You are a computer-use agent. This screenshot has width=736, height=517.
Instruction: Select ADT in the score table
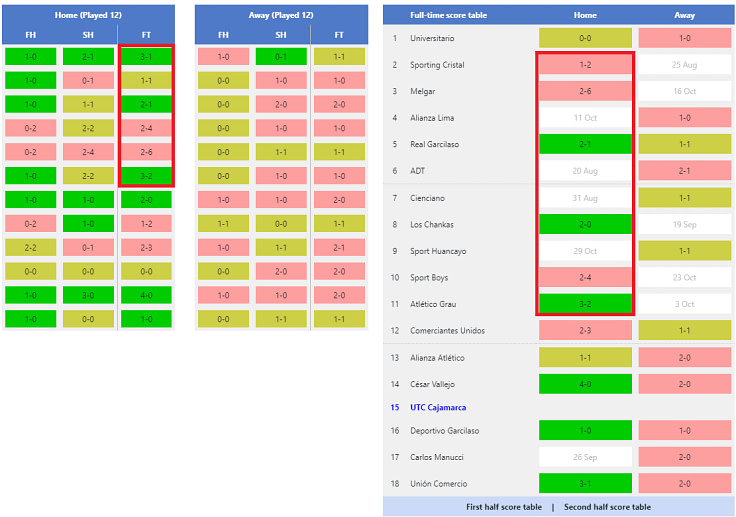(x=417, y=171)
